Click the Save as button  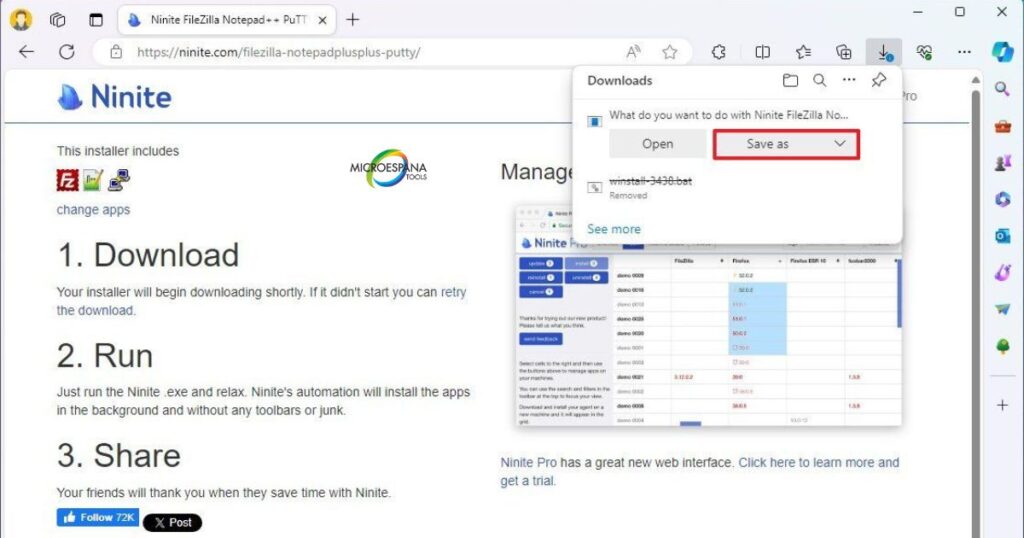[768, 144]
